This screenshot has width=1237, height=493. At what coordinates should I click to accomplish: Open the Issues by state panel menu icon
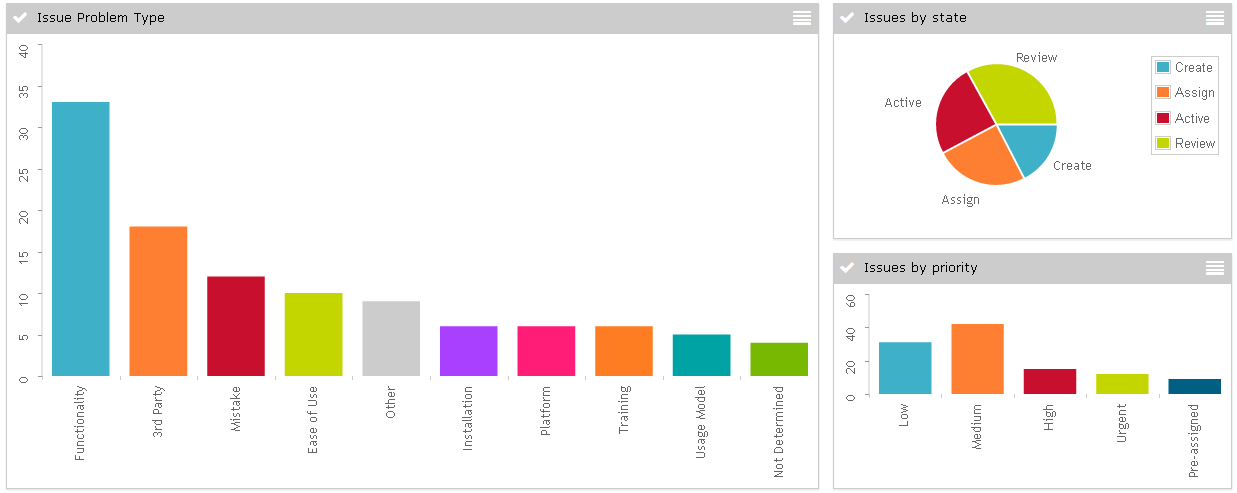[x=1214, y=18]
